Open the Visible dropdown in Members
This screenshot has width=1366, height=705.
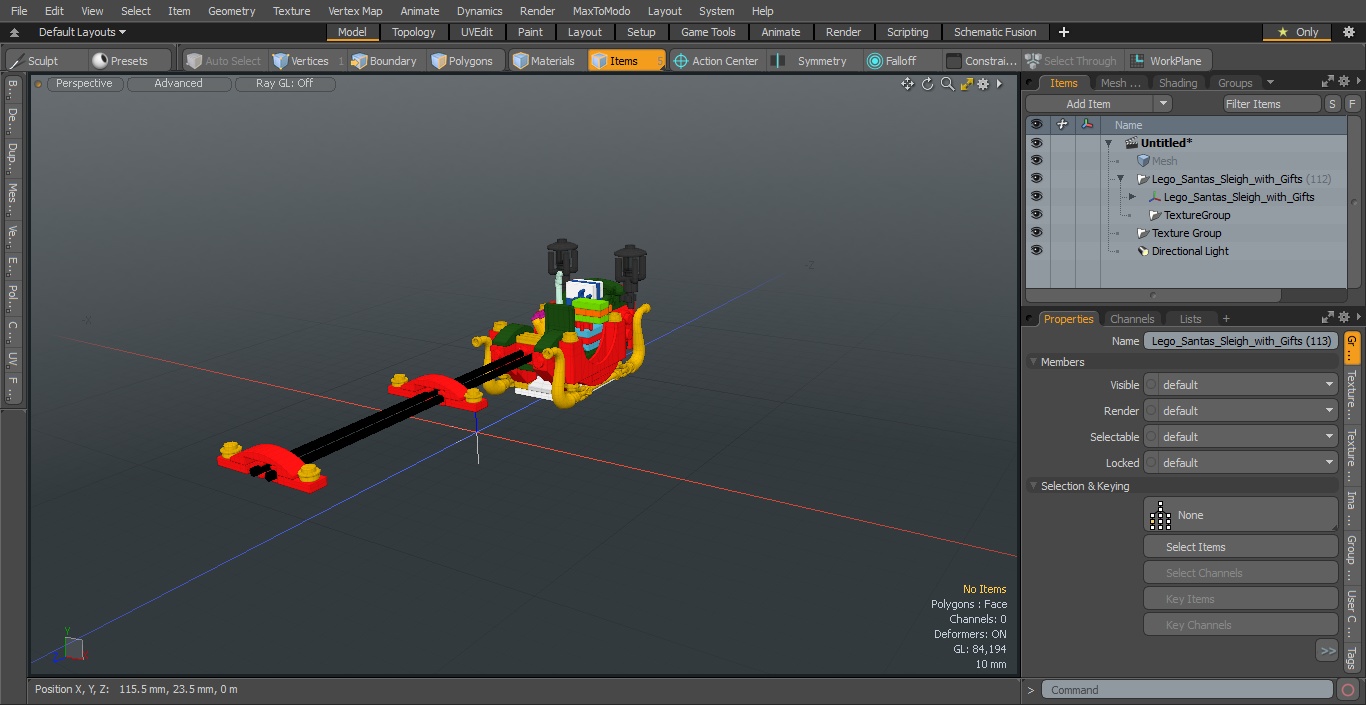1240,385
